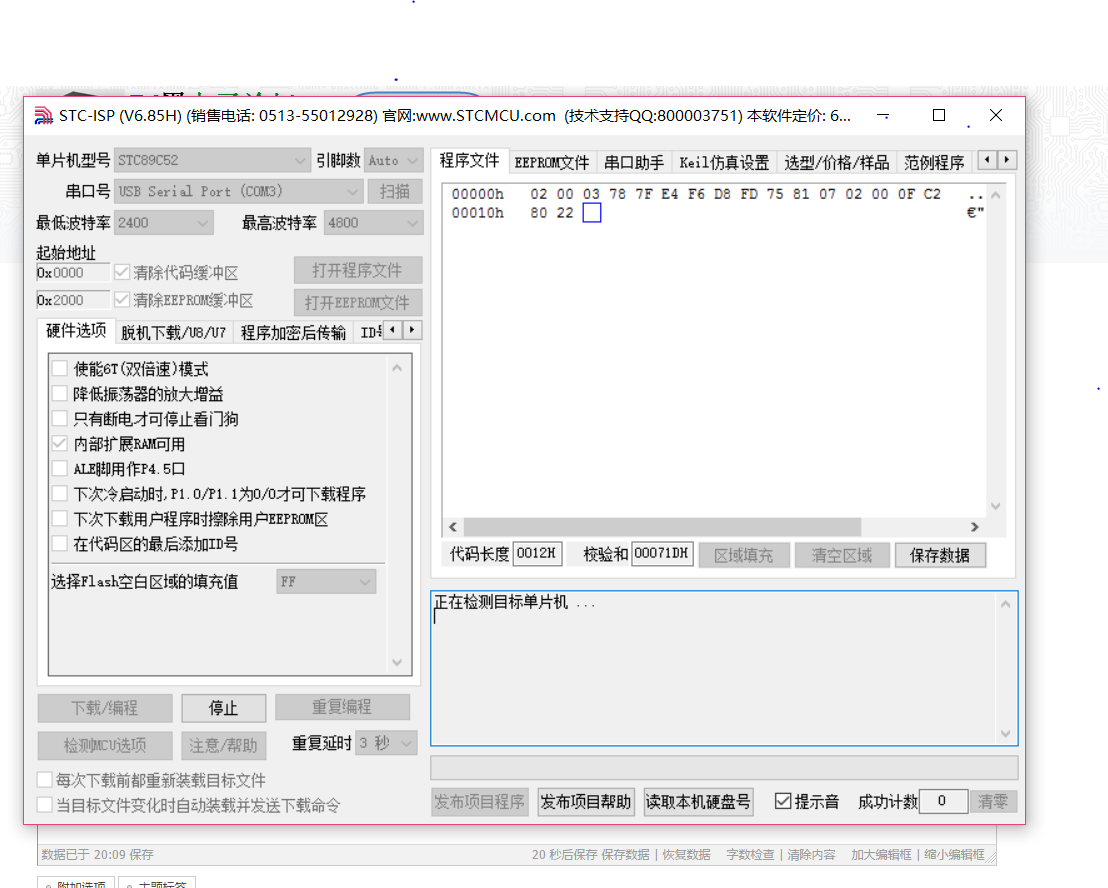The image size is (1108, 888).
Task: Click 校验和 00071DH field
Action: pos(662,553)
